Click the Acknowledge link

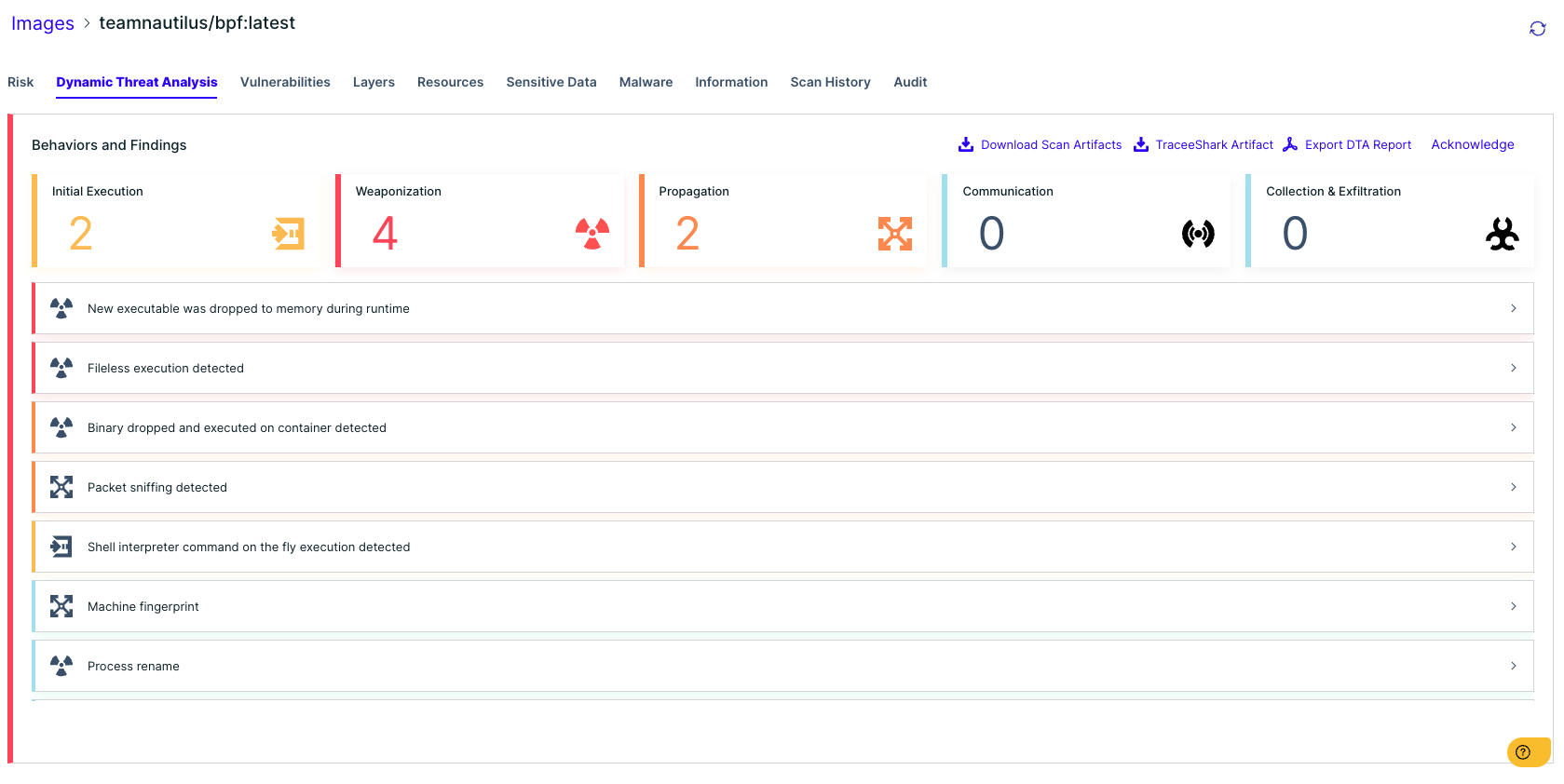pos(1473,144)
